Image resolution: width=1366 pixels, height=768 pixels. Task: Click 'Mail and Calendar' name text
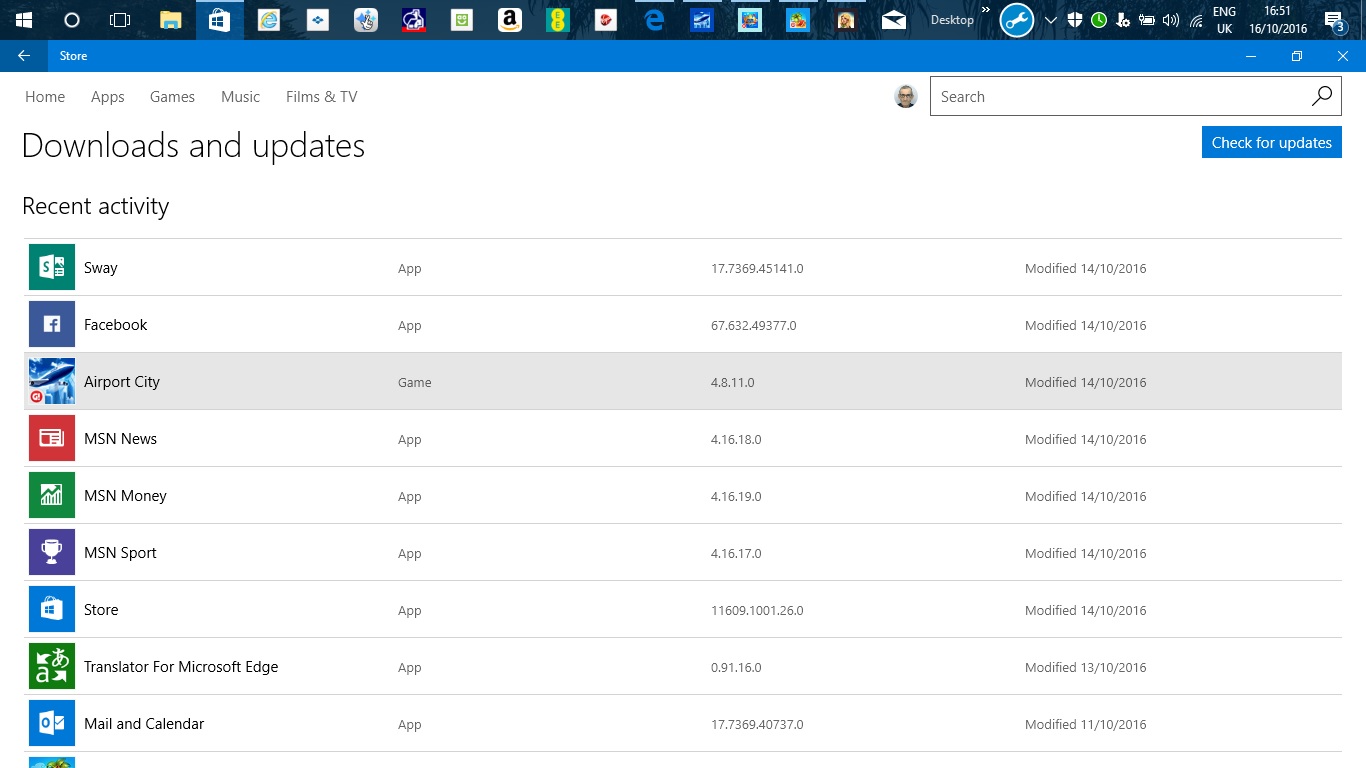144,724
